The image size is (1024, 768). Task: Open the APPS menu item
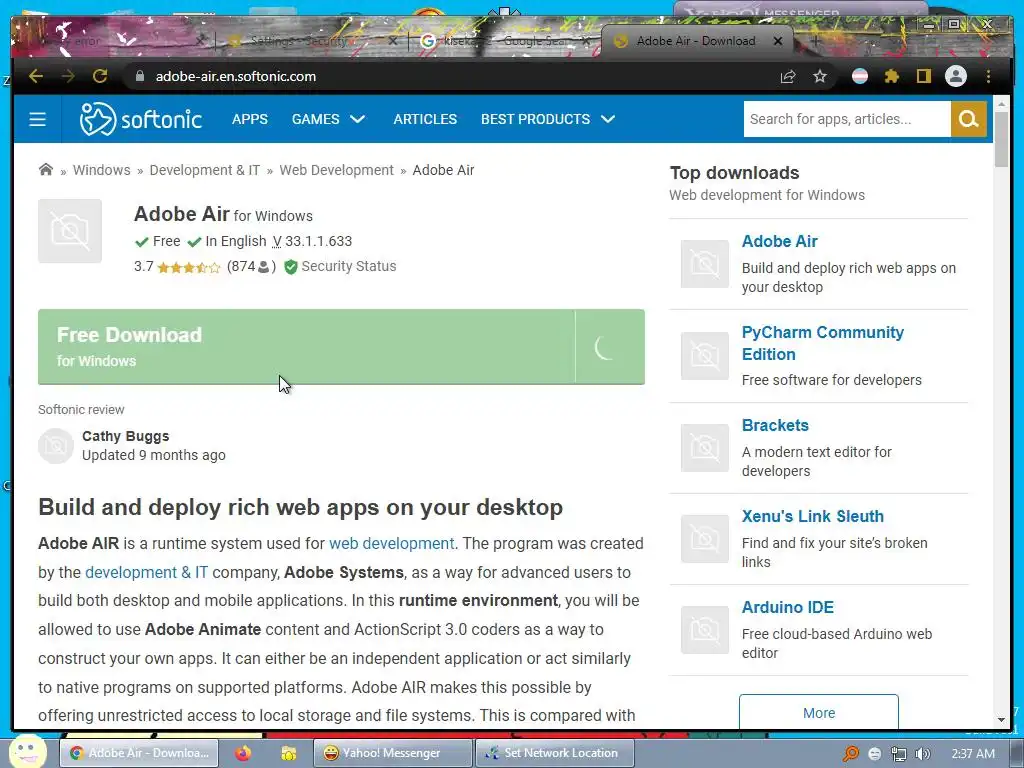249,119
